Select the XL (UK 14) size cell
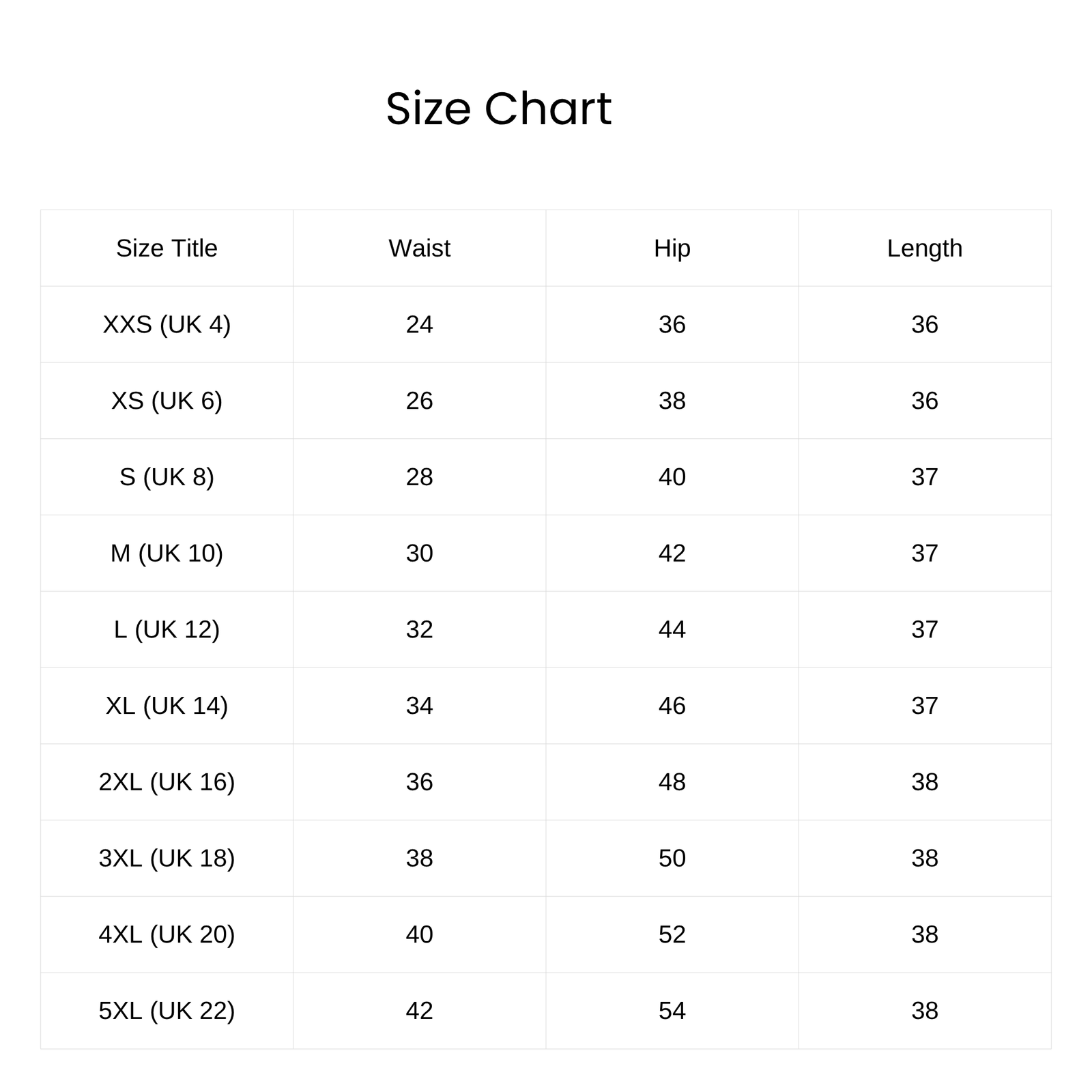This screenshot has width=1092, height=1092. 167,706
